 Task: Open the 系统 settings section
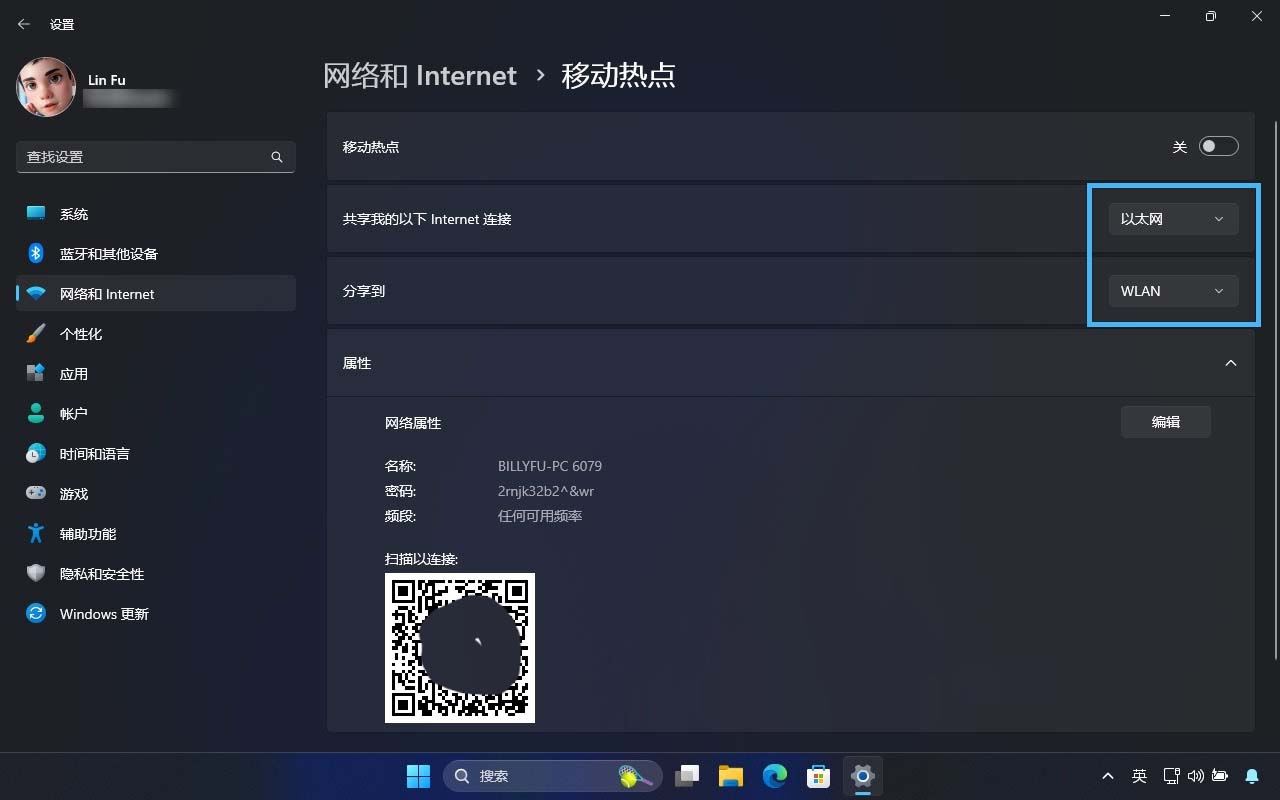[74, 213]
